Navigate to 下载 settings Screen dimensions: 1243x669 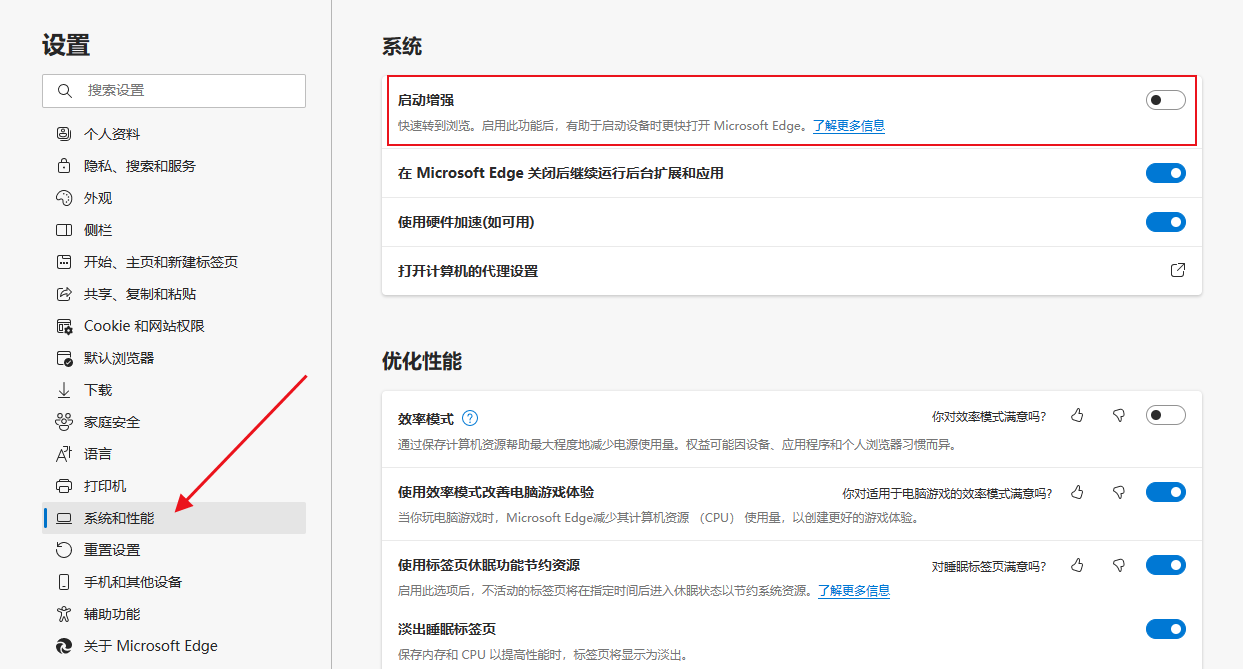(x=174, y=390)
